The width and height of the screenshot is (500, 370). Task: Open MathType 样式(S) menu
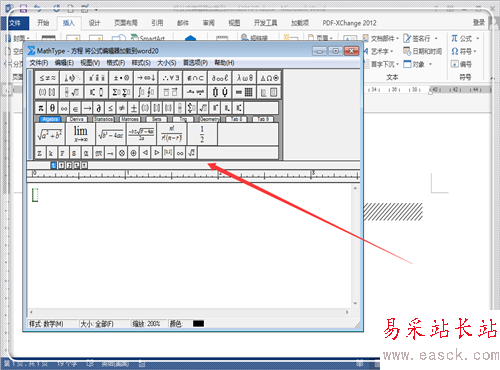point(141,63)
